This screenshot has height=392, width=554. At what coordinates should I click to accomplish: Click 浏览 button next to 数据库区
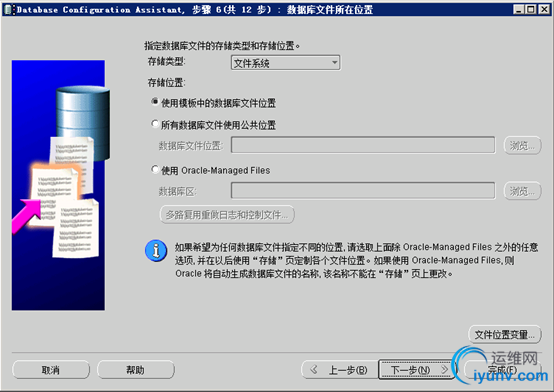pyautogui.click(x=522, y=191)
